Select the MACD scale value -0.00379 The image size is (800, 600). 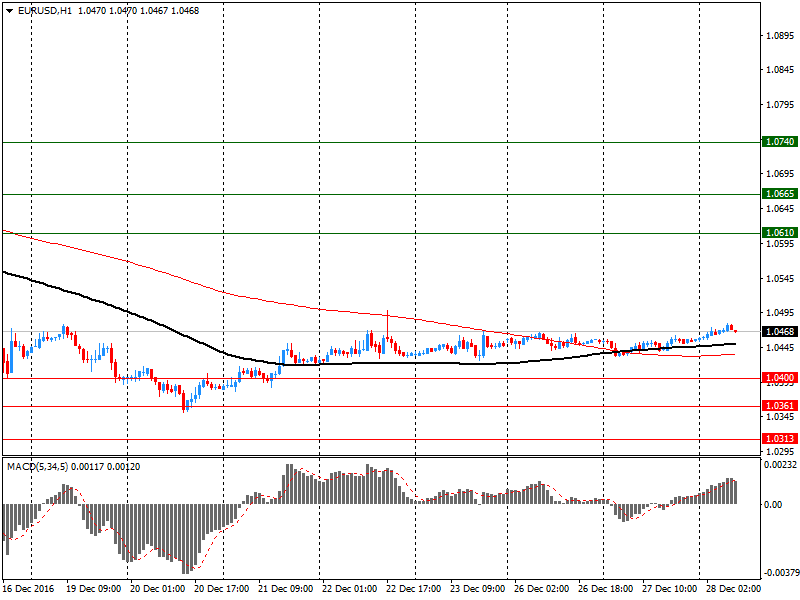coord(780,572)
